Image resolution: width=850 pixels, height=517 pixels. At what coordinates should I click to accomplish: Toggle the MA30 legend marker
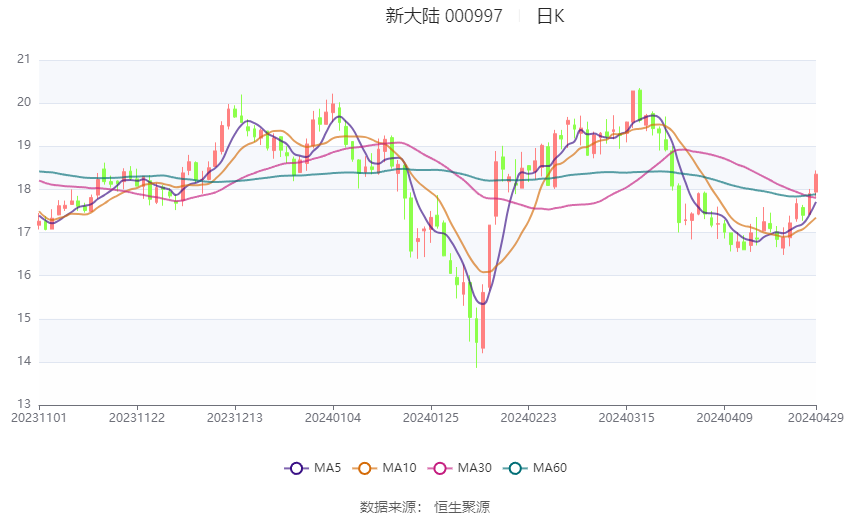tap(440, 468)
